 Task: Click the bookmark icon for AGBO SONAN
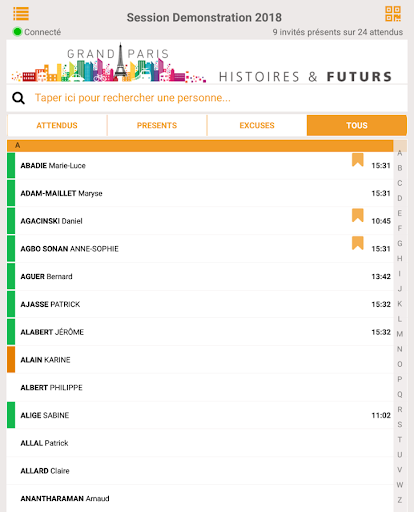pyautogui.click(x=358, y=243)
